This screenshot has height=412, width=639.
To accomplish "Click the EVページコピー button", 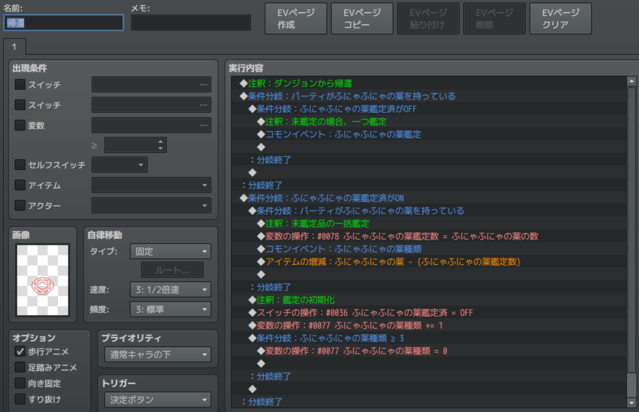I will click(x=362, y=19).
